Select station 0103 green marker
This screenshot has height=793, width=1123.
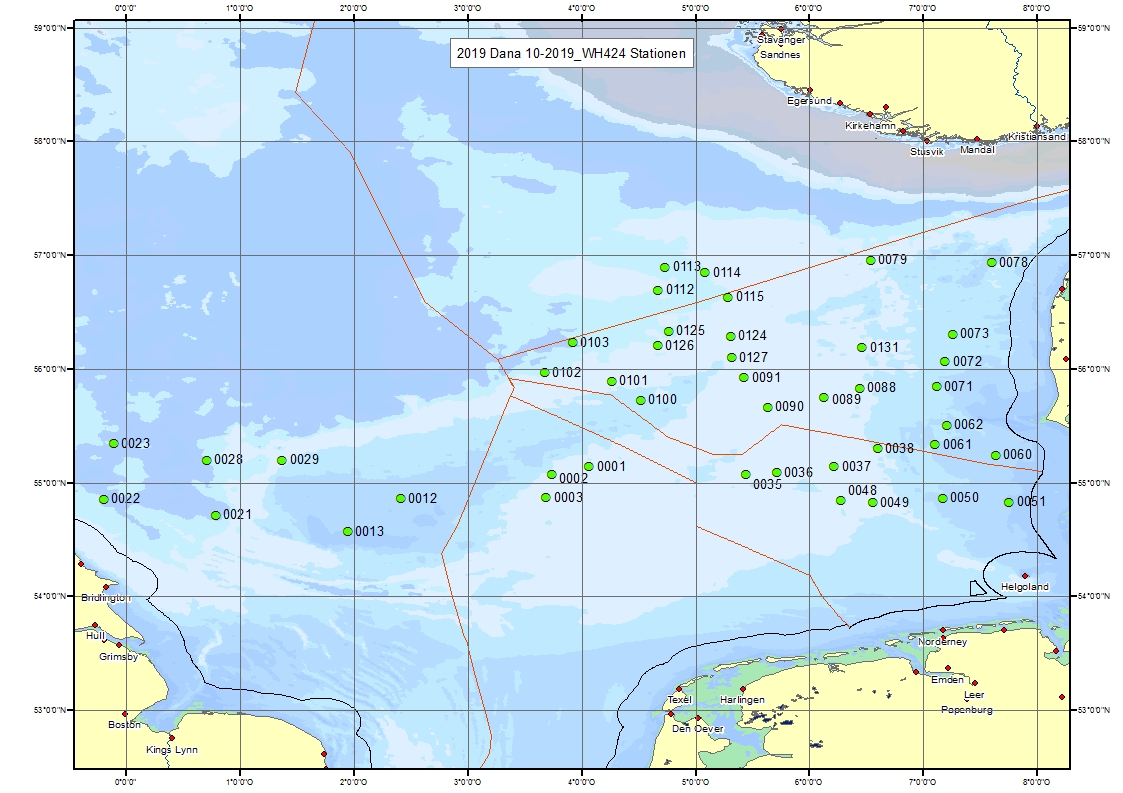pyautogui.click(x=573, y=342)
